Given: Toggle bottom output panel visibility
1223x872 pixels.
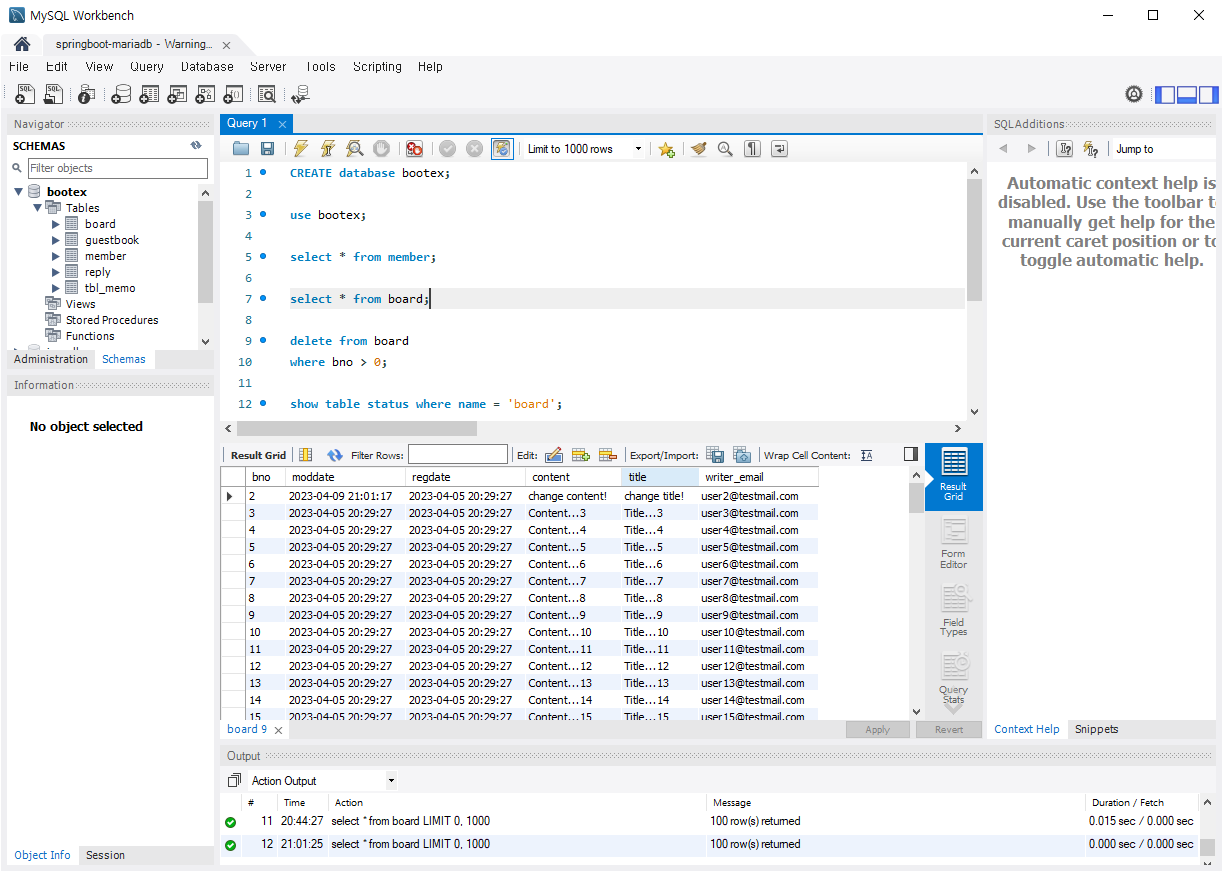Looking at the screenshot, I should click(1187, 95).
